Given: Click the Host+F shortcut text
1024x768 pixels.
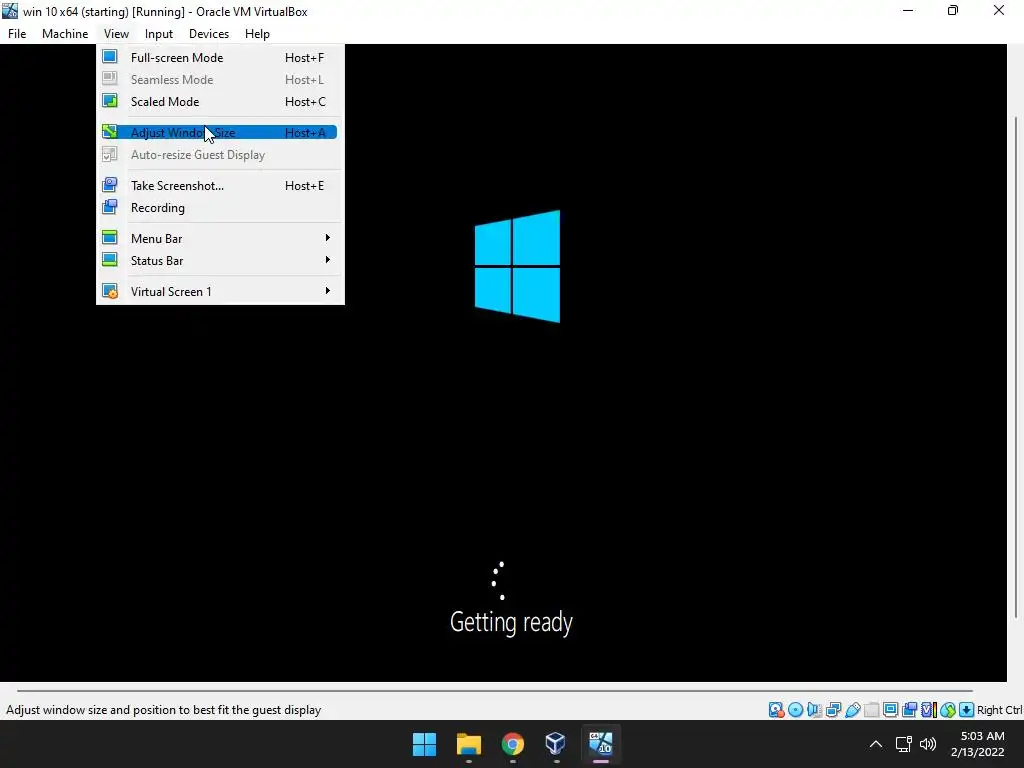Looking at the screenshot, I should click(x=304, y=57).
